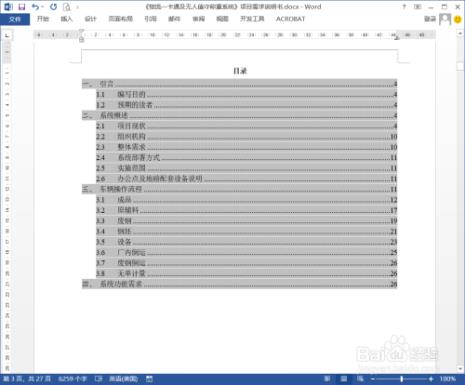
Task: Open the Help question mark icon
Action: (x=404, y=7)
